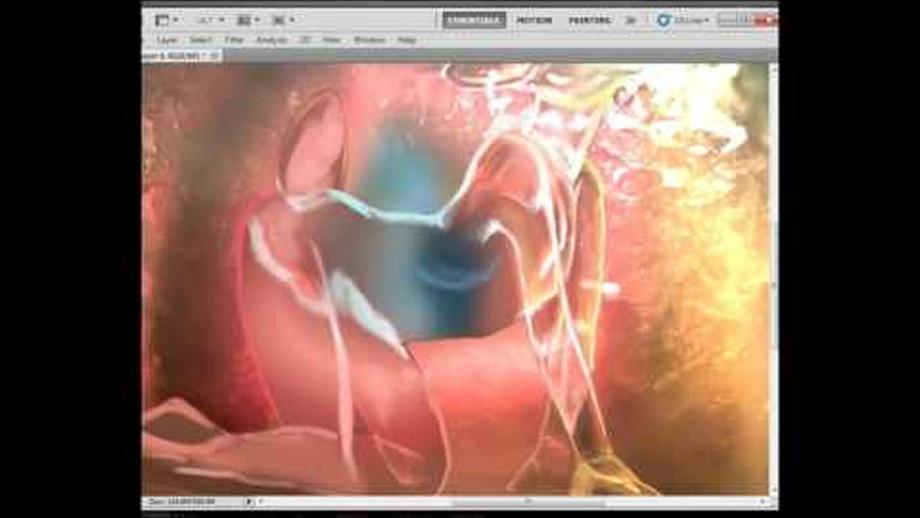
Task: Click the vertical scrollbar on right edge
Action: pyautogui.click(x=773, y=280)
